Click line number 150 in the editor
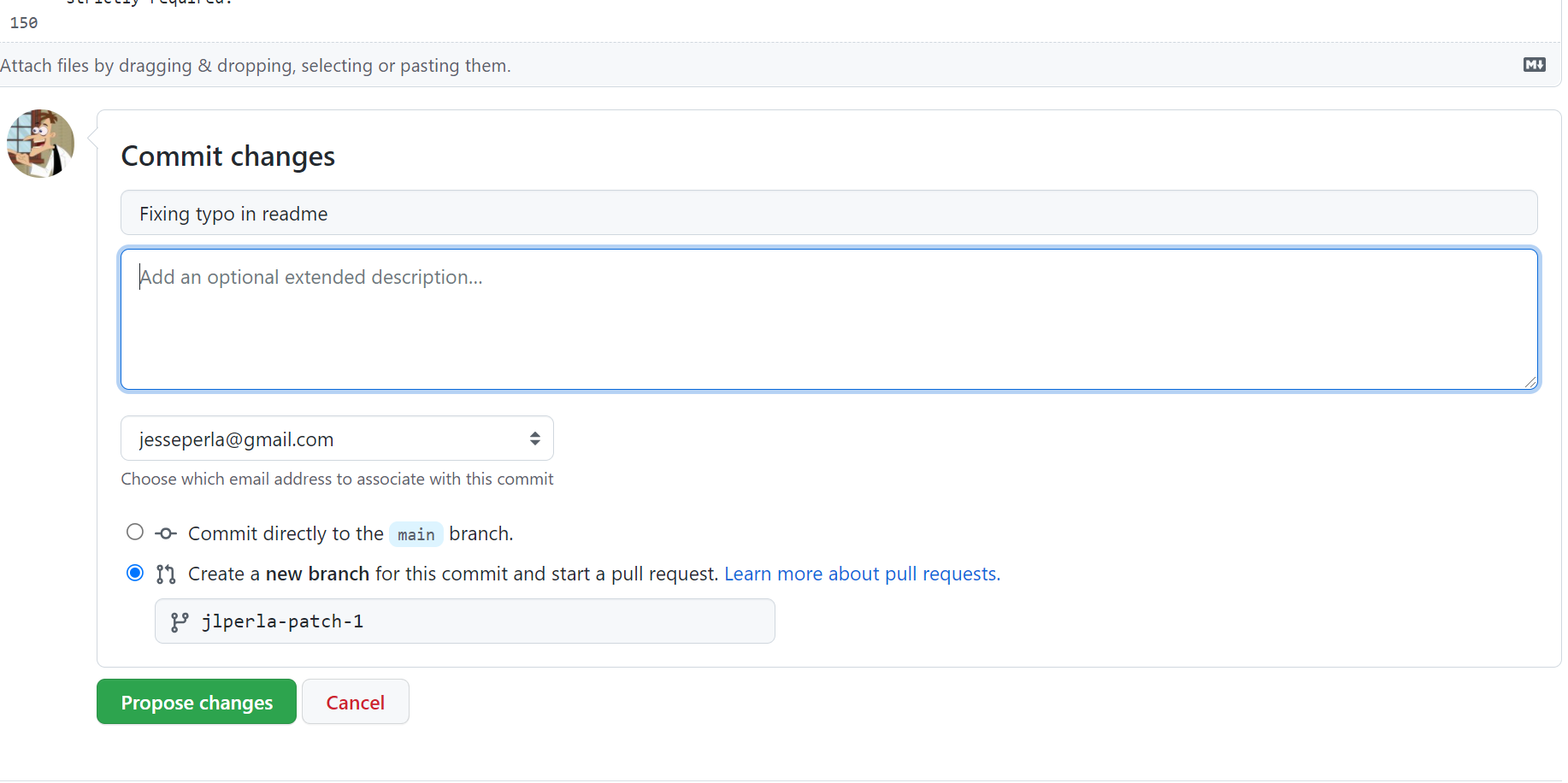 pyautogui.click(x=24, y=23)
